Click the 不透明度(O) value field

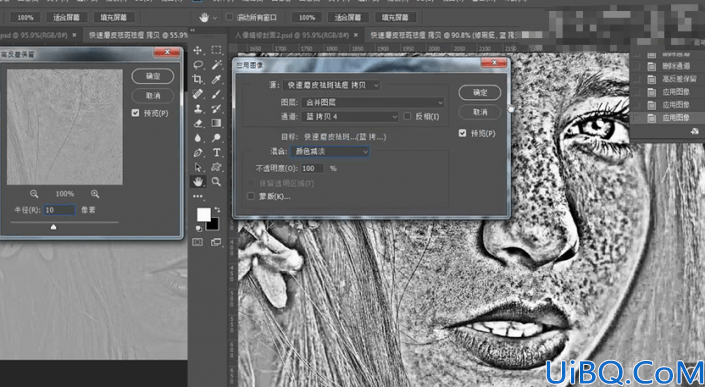point(312,168)
